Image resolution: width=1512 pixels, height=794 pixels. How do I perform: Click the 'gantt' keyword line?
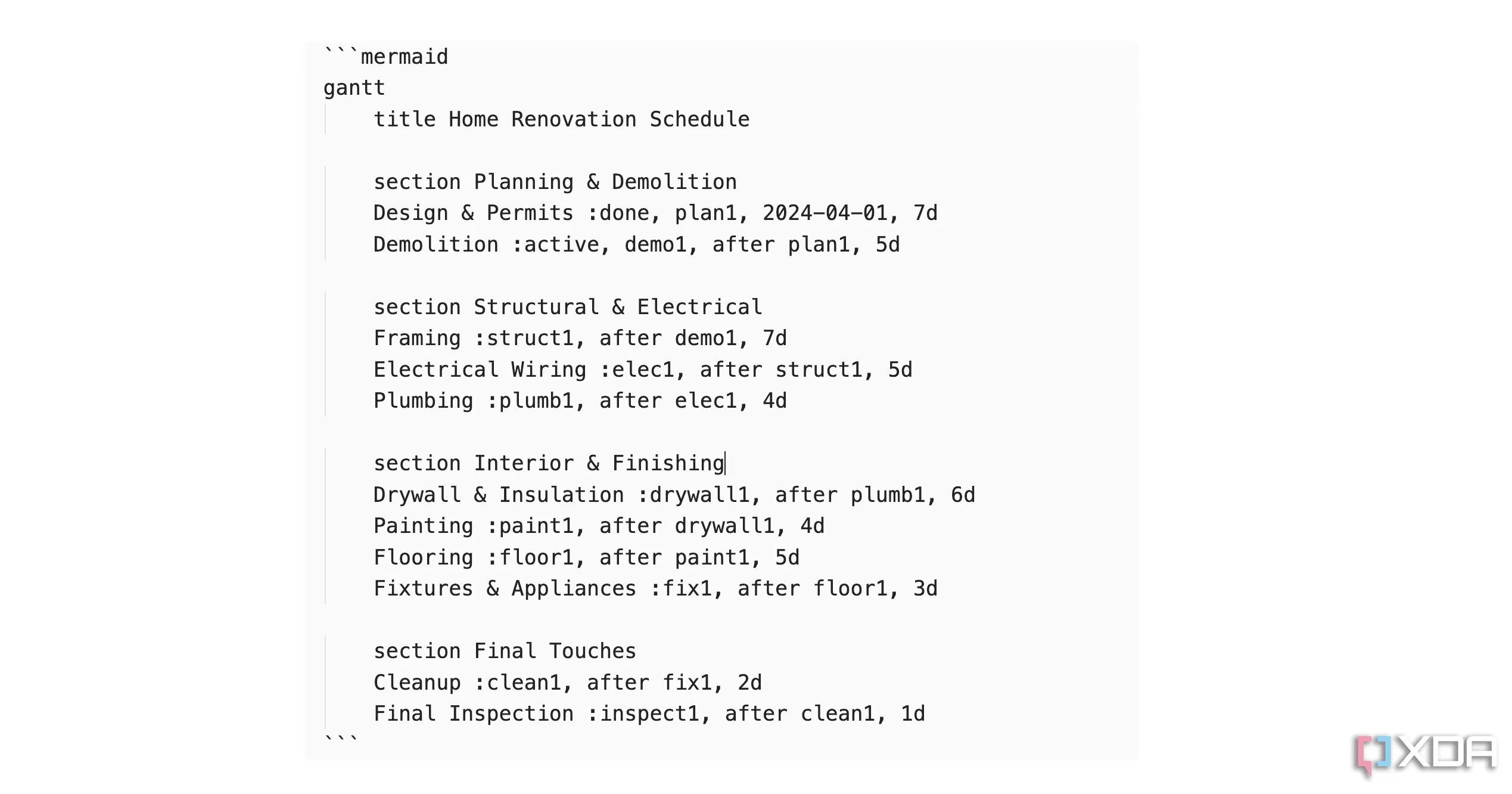(x=354, y=88)
